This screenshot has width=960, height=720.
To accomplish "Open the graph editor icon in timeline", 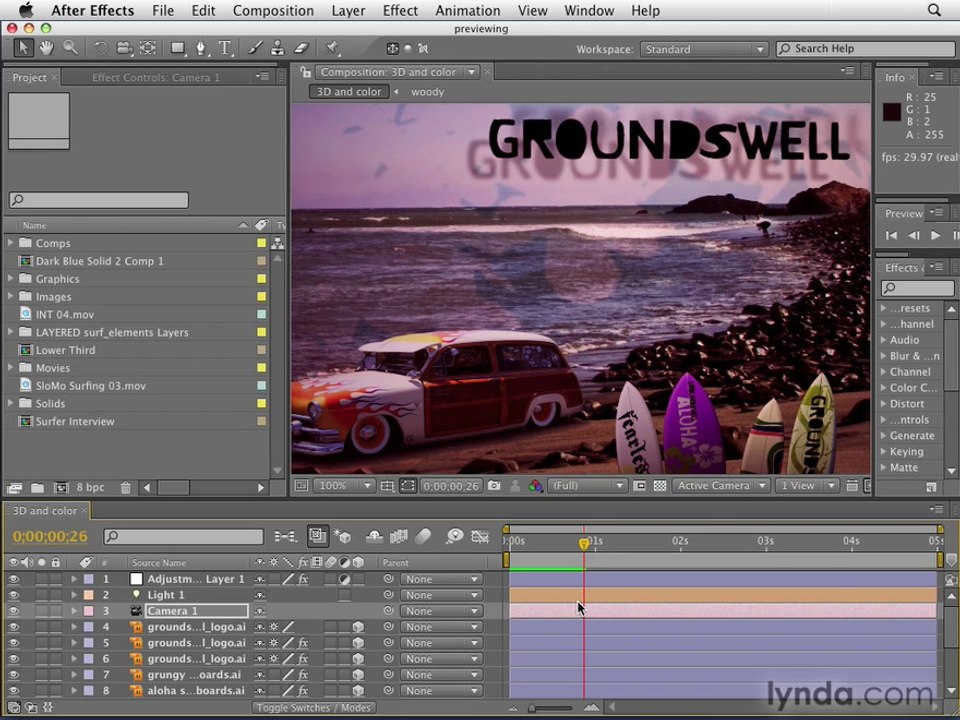I will [480, 536].
